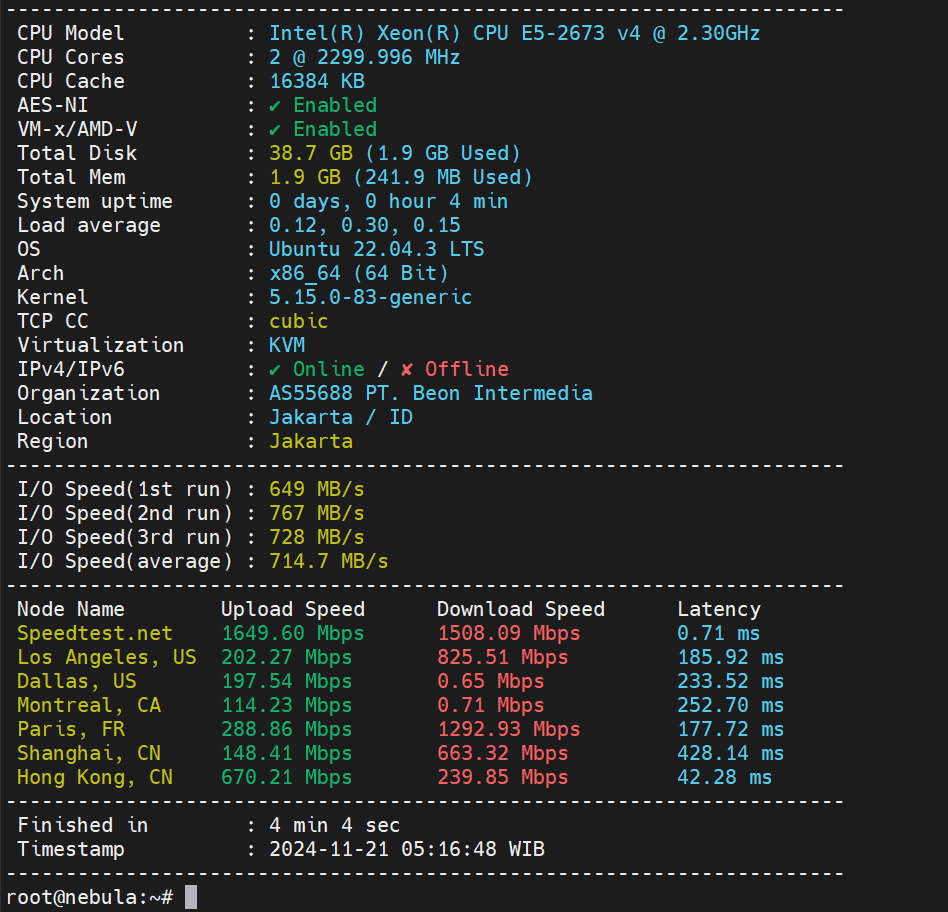Screen dimensions: 948x912
Task: Click the Latency column header
Action: click(x=719, y=609)
